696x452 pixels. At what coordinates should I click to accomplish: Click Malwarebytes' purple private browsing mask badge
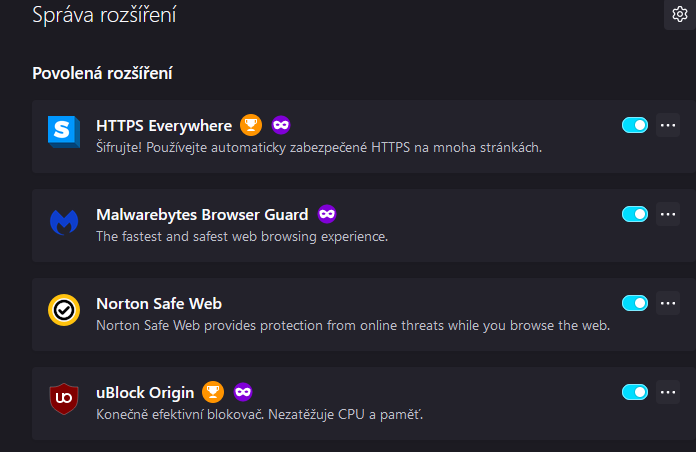pyautogui.click(x=327, y=214)
